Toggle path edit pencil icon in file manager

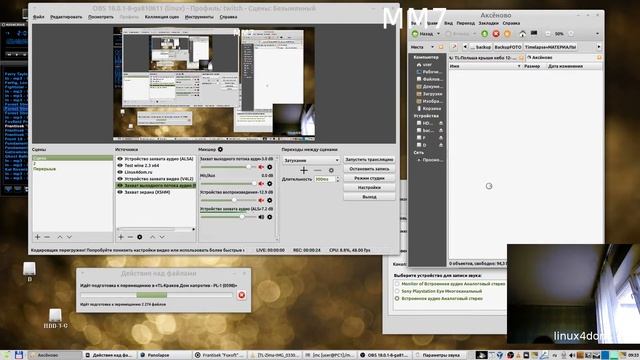click(x=454, y=47)
